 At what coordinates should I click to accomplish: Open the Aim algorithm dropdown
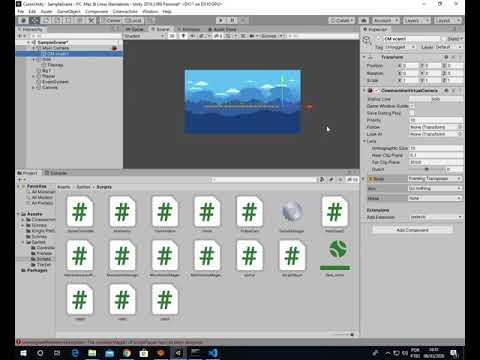(x=435, y=189)
